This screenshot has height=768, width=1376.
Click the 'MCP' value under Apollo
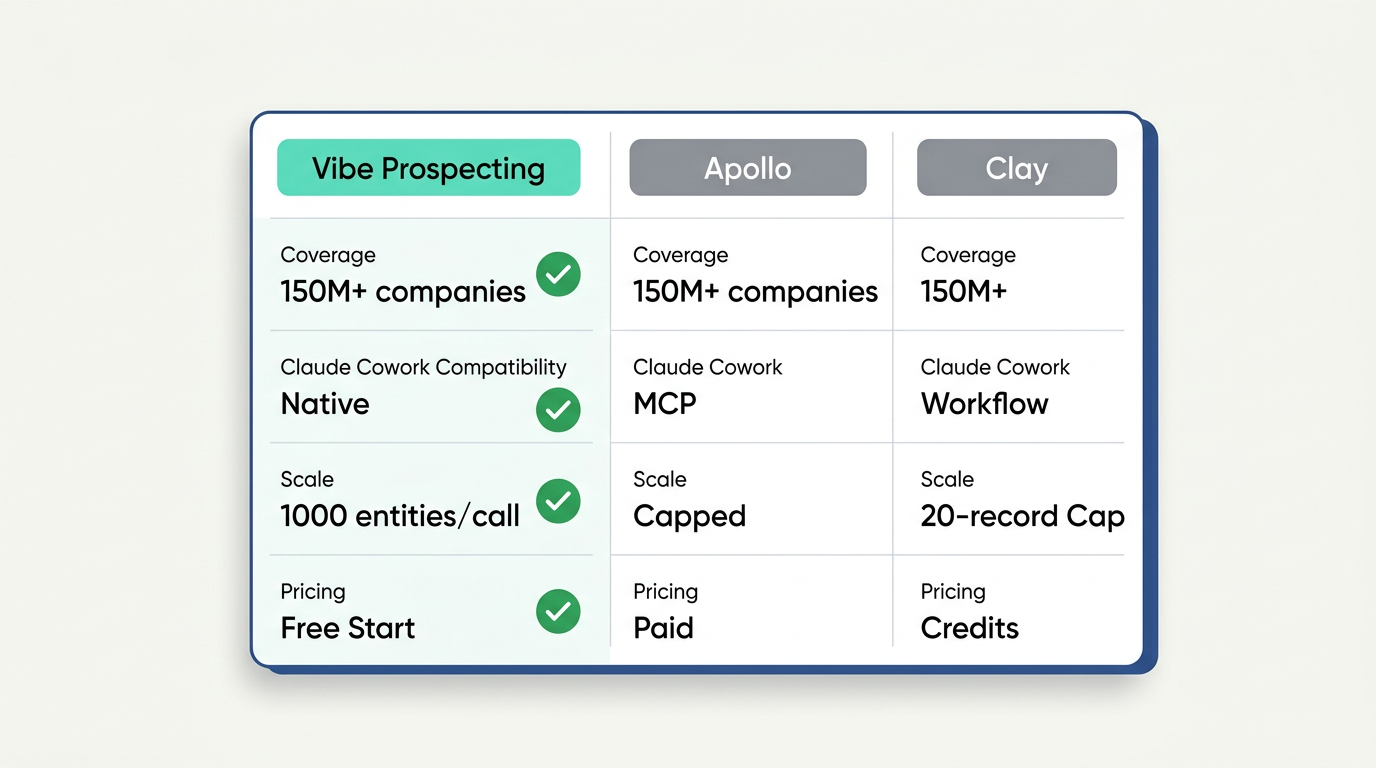click(664, 404)
